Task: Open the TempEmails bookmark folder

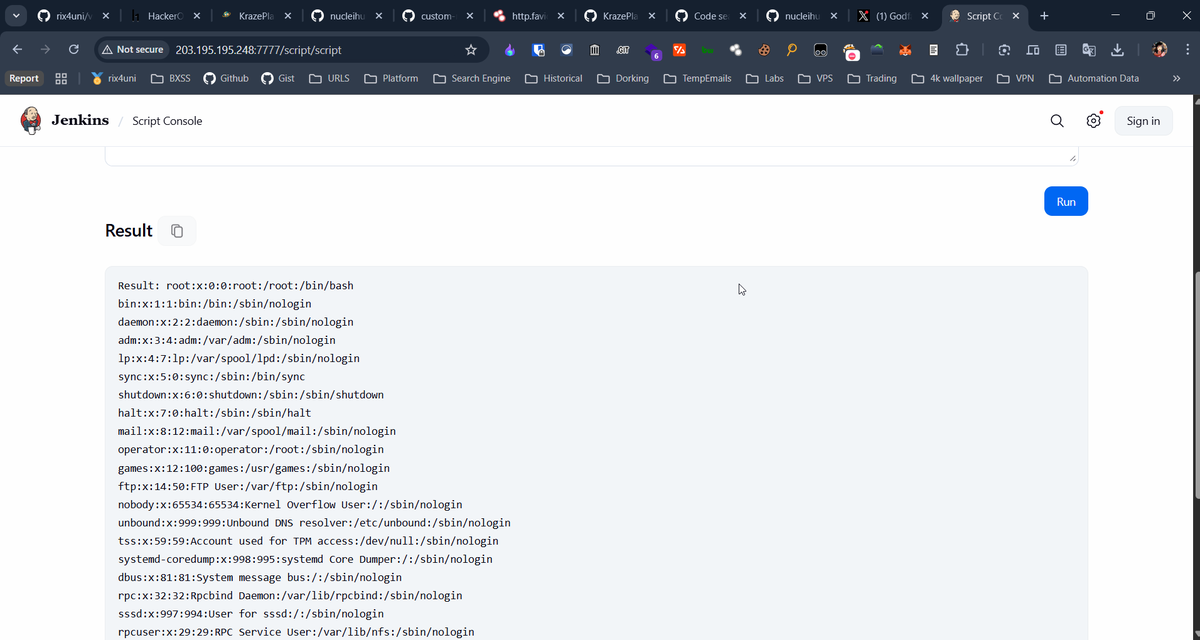Action: point(697,78)
